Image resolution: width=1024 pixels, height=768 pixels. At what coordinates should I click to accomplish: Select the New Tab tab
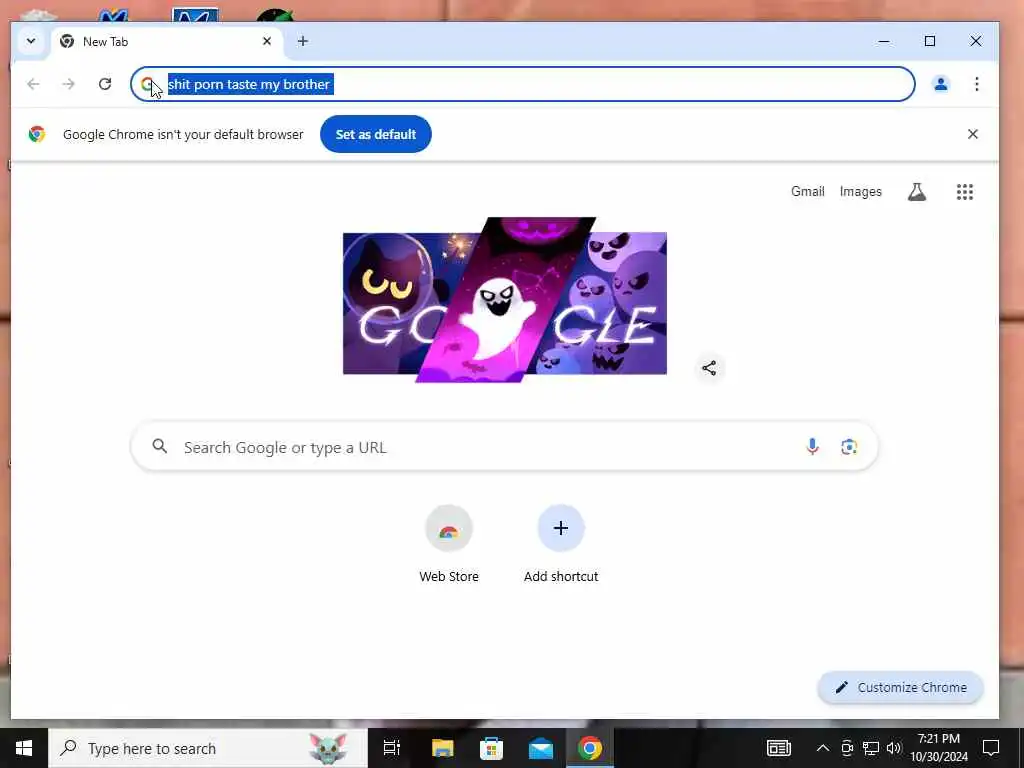tap(167, 42)
